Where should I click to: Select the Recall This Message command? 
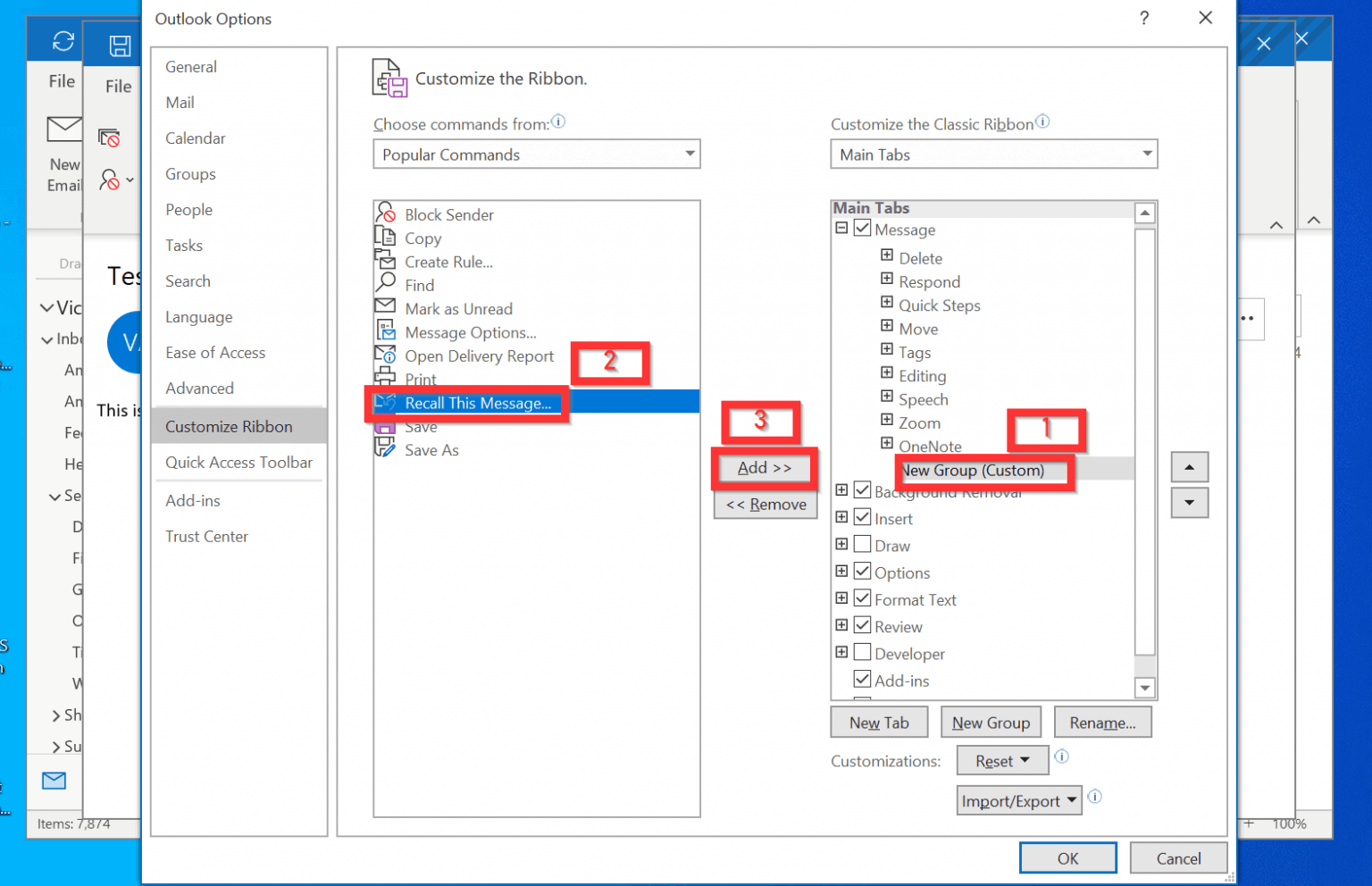click(479, 403)
